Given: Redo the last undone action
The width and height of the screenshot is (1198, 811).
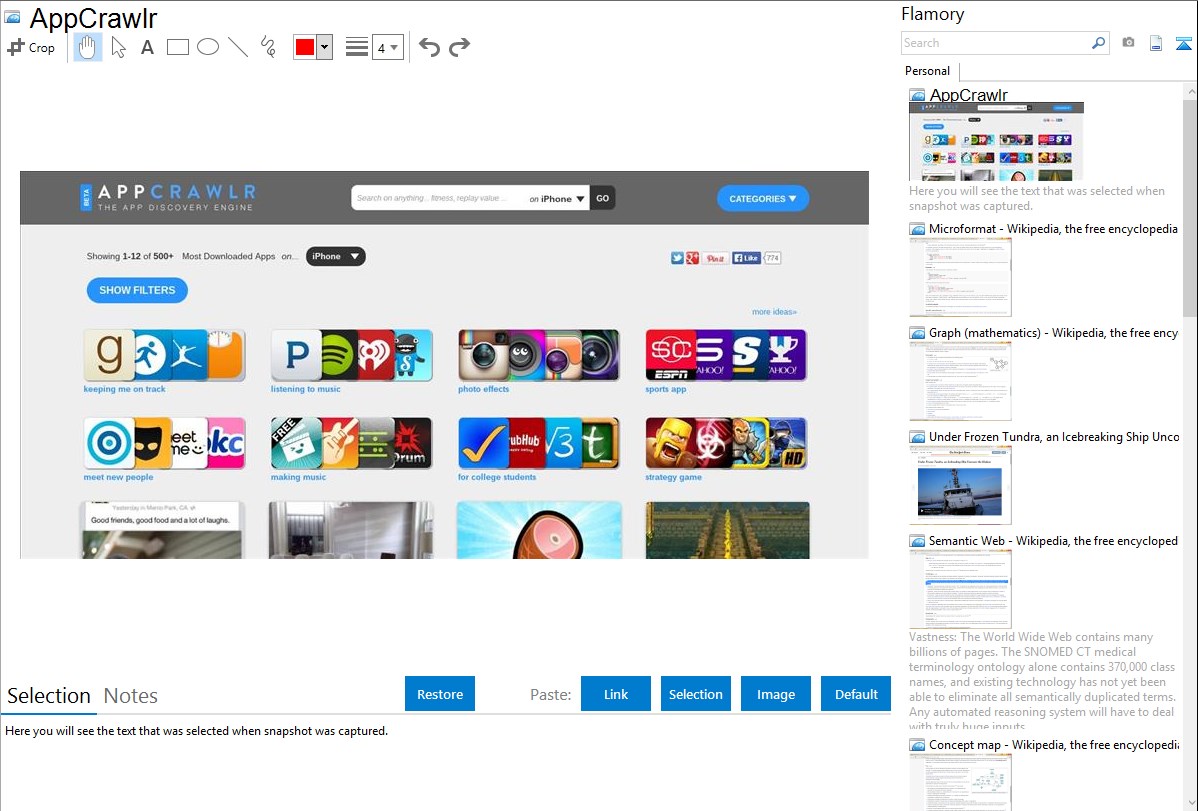Looking at the screenshot, I should (x=459, y=47).
